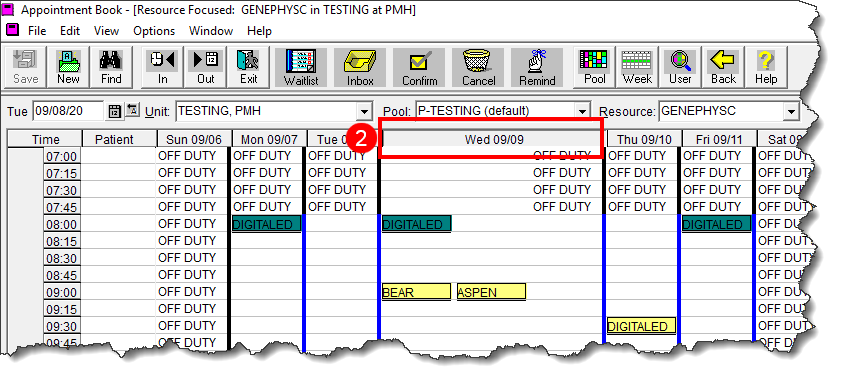Open the View menu
The width and height of the screenshot is (843, 382).
[x=106, y=31]
